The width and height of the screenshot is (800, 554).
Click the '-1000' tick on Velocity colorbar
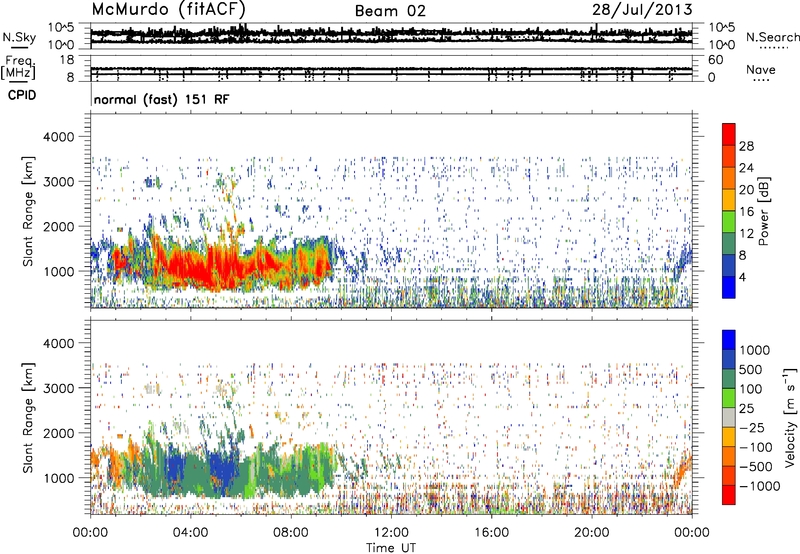coord(759,486)
